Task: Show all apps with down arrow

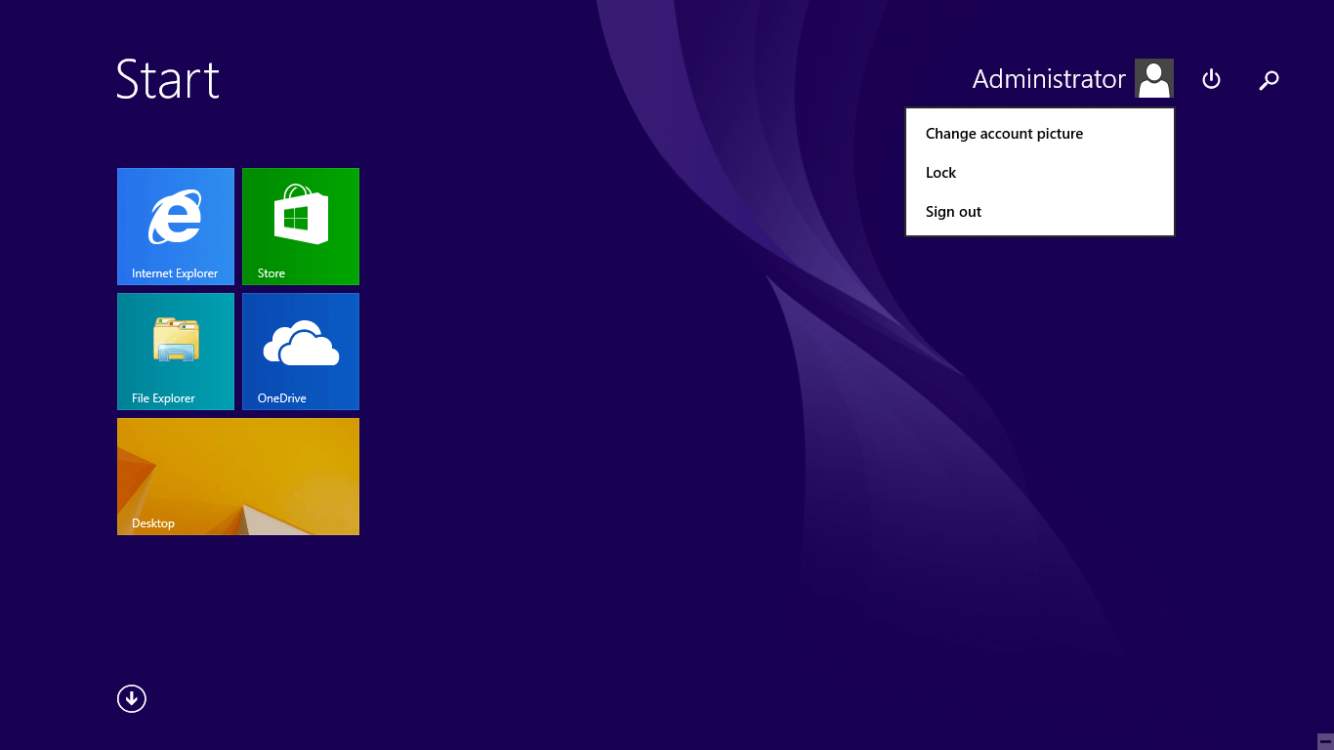Action: tap(132, 698)
